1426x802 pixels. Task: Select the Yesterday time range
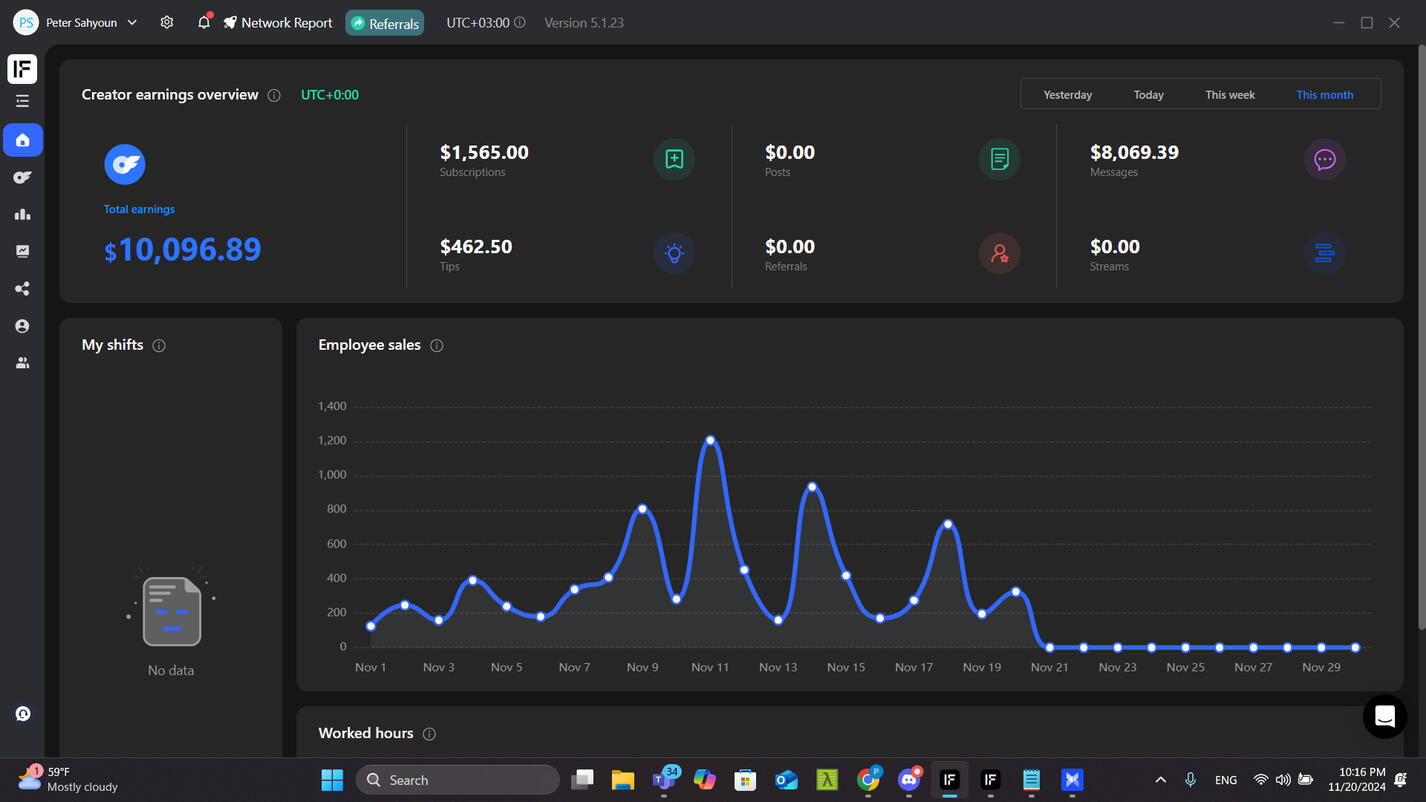pyautogui.click(x=1067, y=95)
